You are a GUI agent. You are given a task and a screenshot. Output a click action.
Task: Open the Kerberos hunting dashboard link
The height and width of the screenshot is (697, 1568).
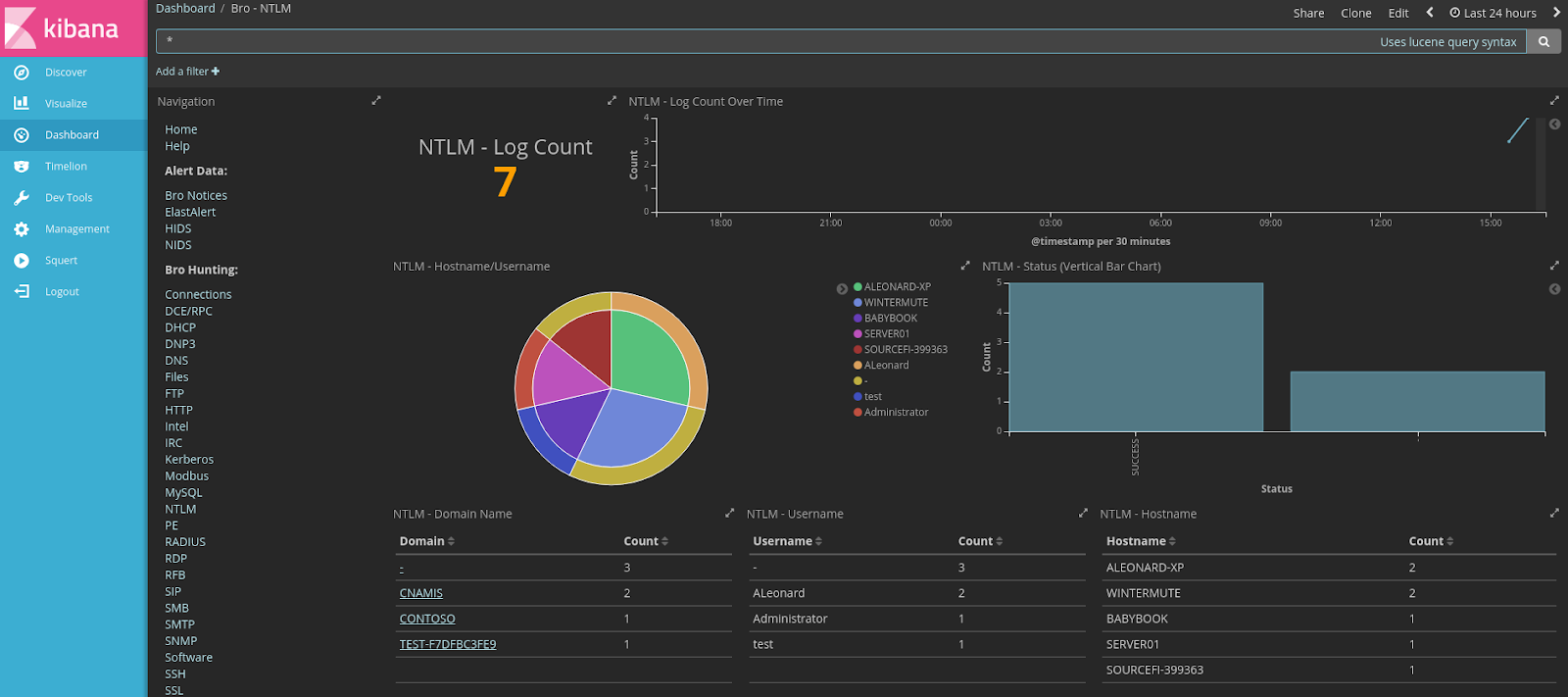click(189, 460)
